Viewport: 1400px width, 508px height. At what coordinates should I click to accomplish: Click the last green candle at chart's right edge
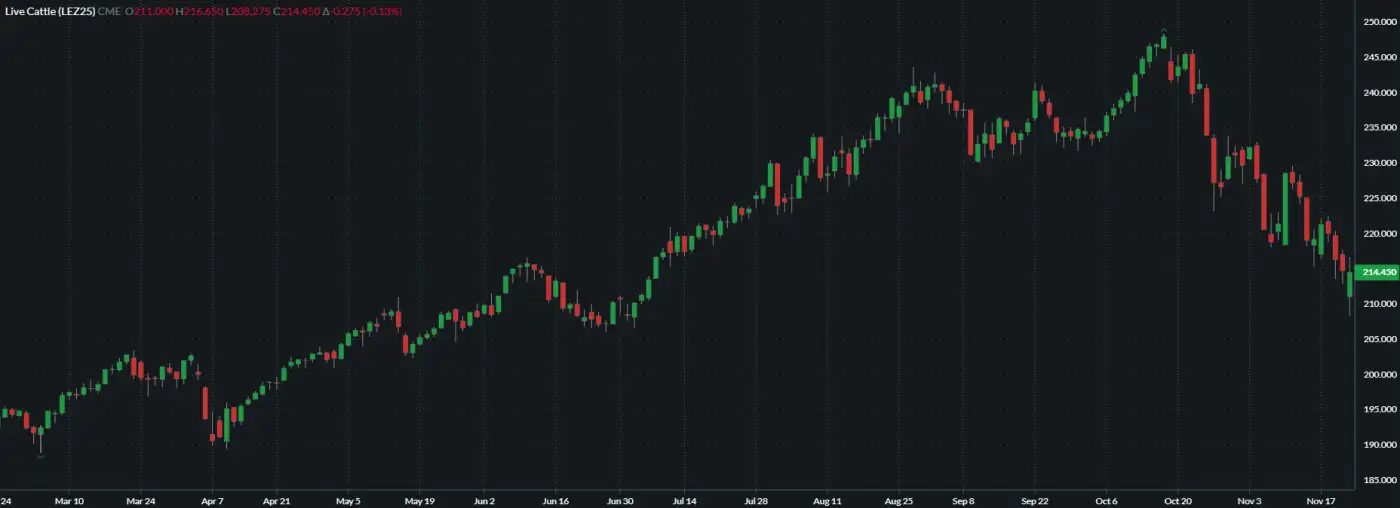(1350, 284)
